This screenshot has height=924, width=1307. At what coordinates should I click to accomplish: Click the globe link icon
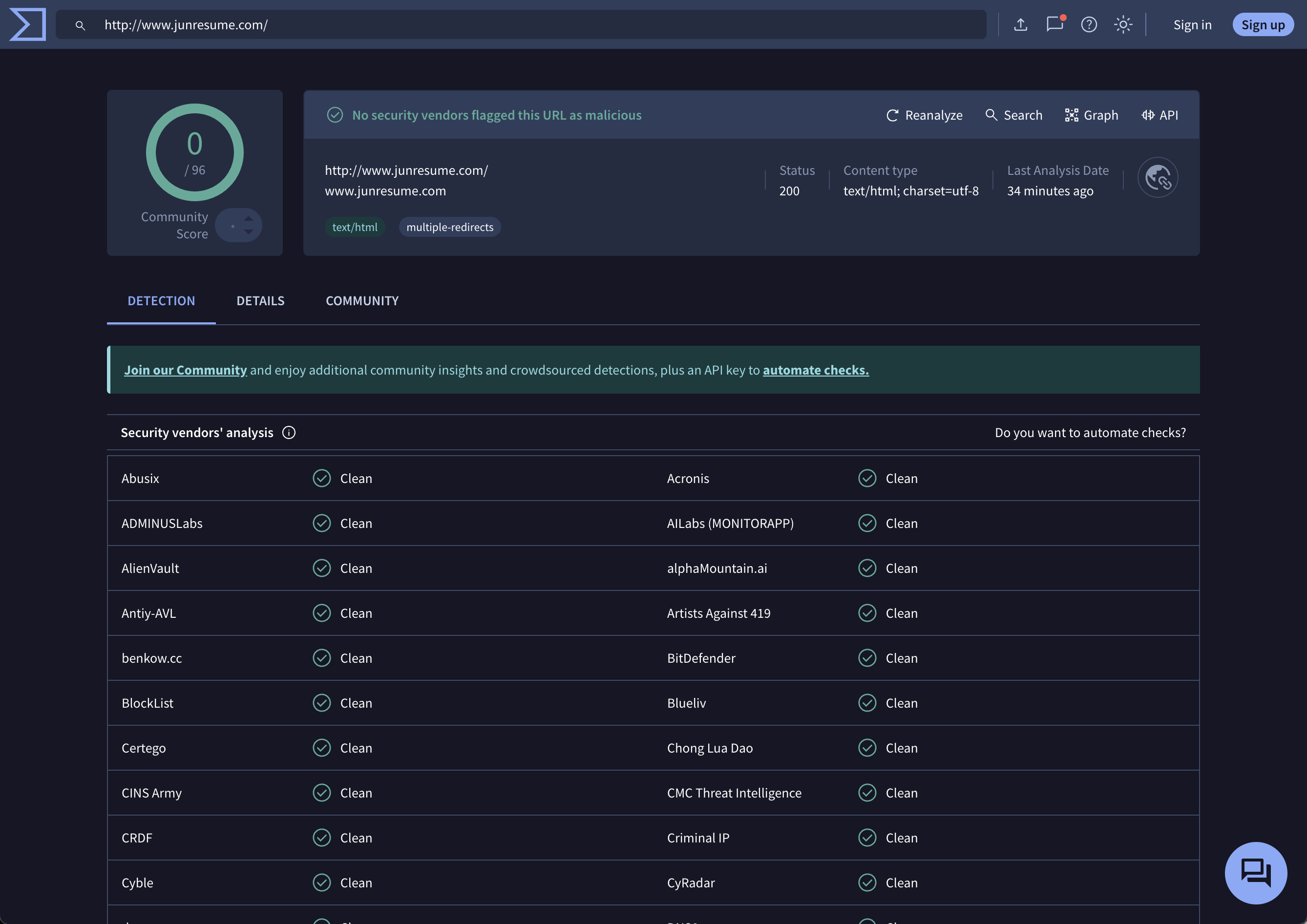tap(1157, 178)
